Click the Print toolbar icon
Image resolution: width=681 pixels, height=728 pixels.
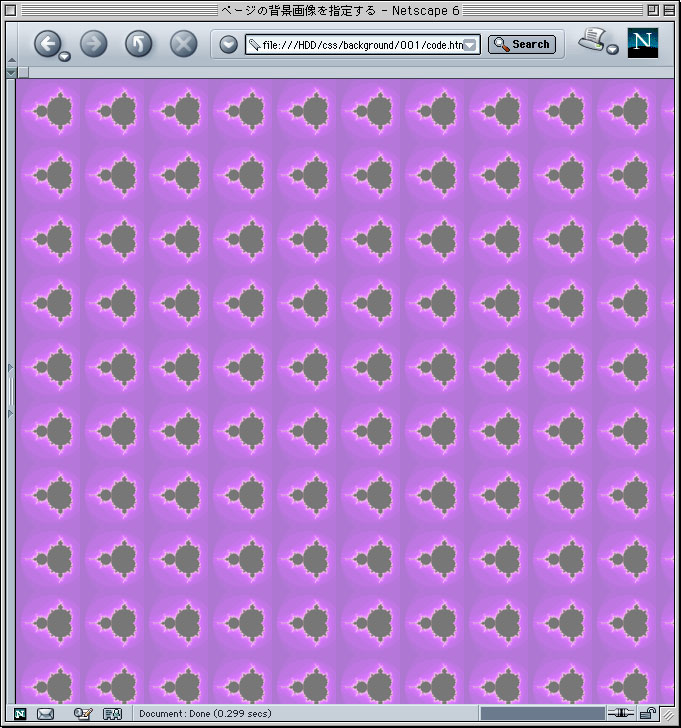point(592,40)
